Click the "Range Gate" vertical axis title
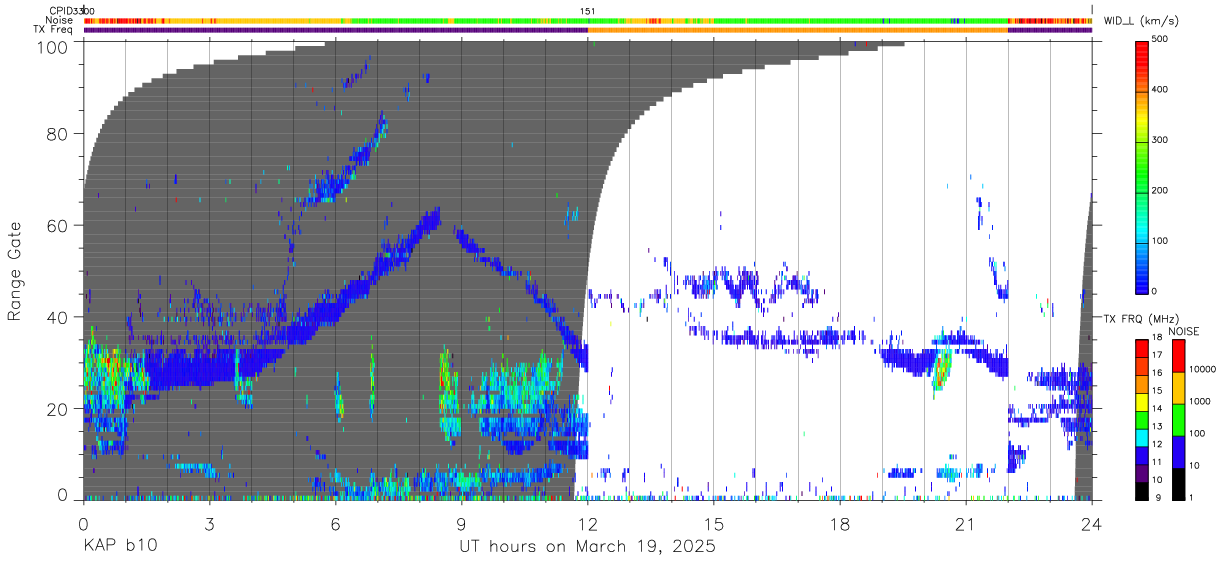Image resolution: width=1228 pixels, height=567 pixels. (16, 271)
